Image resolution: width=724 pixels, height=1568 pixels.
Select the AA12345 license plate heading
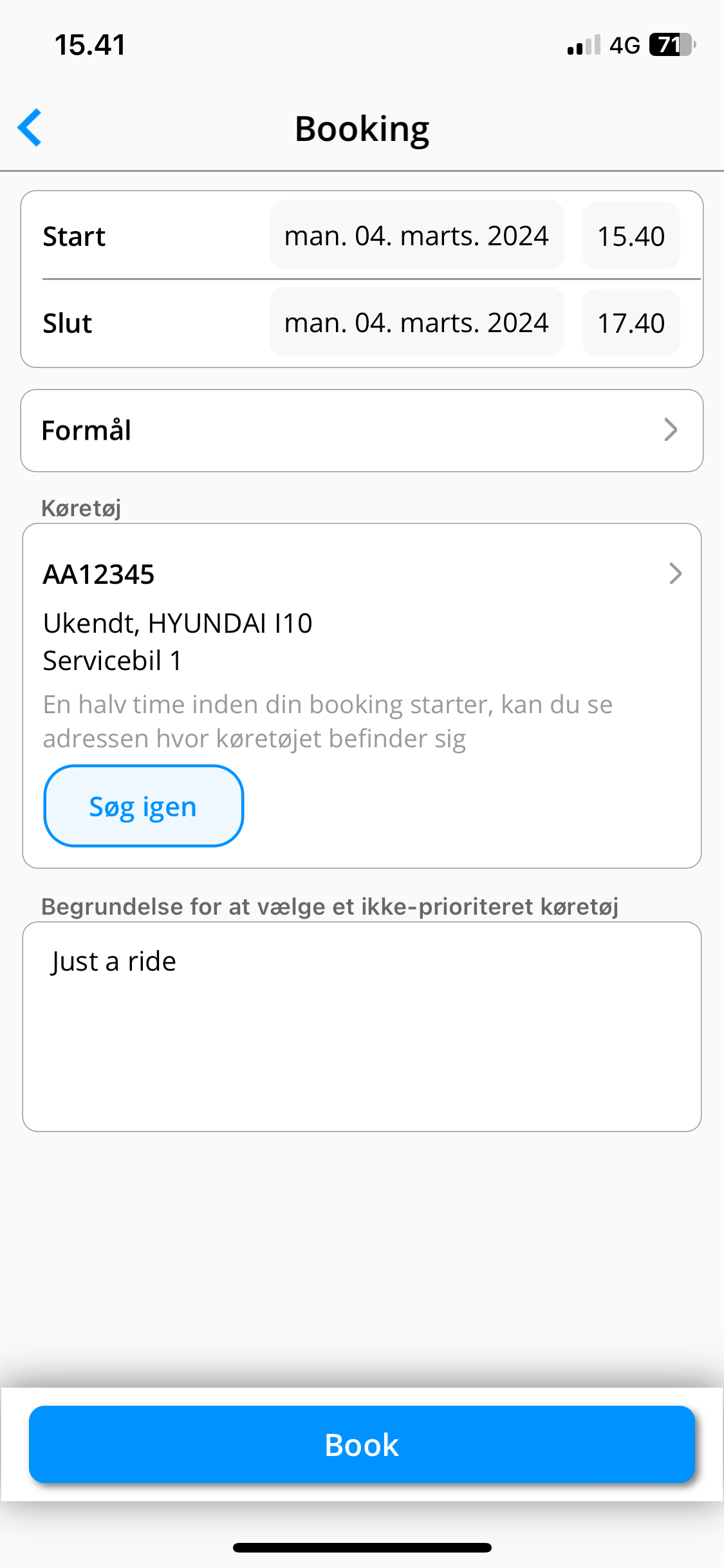pyautogui.click(x=98, y=574)
